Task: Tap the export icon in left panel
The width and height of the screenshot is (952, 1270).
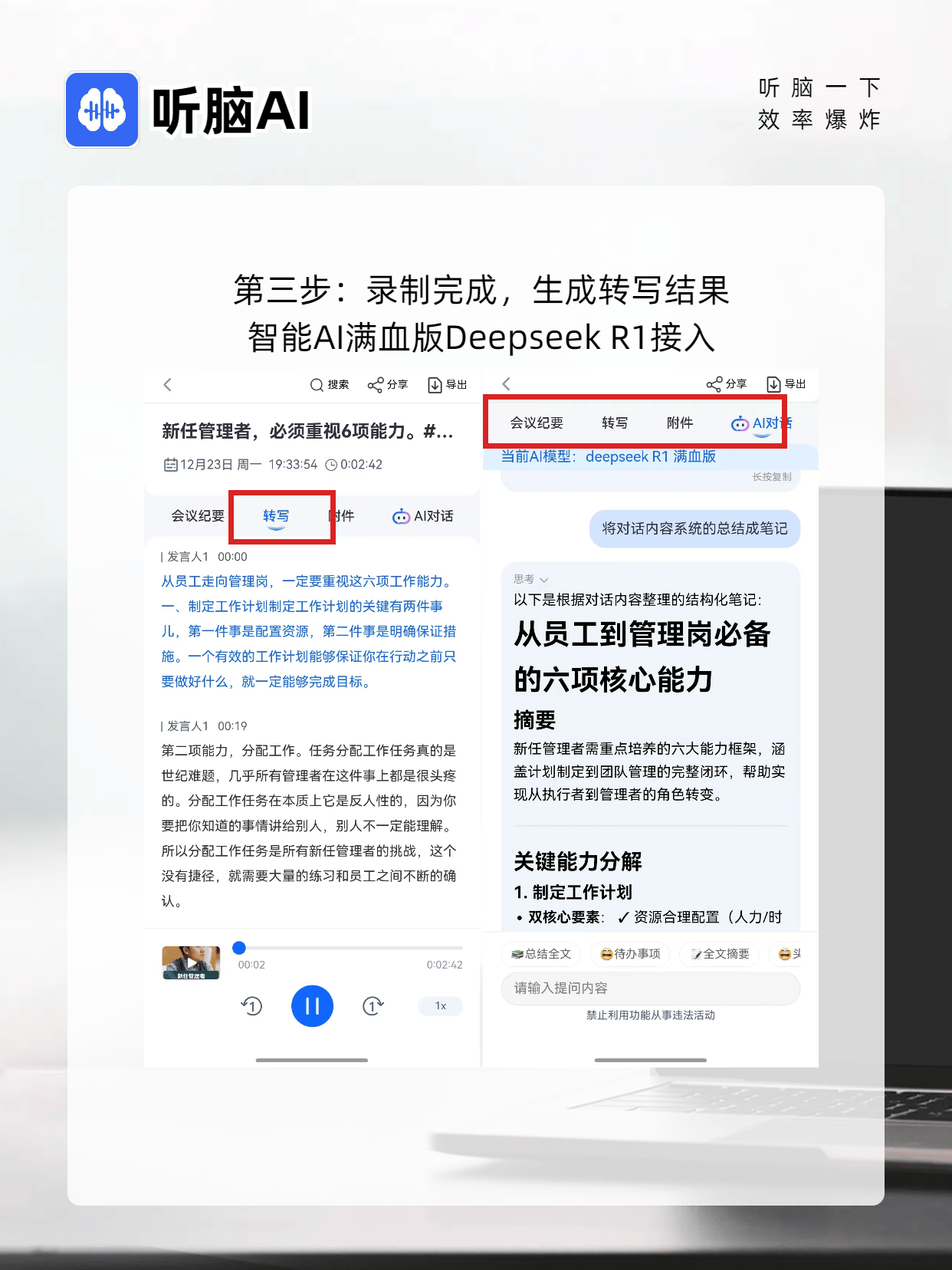Action: tap(435, 385)
